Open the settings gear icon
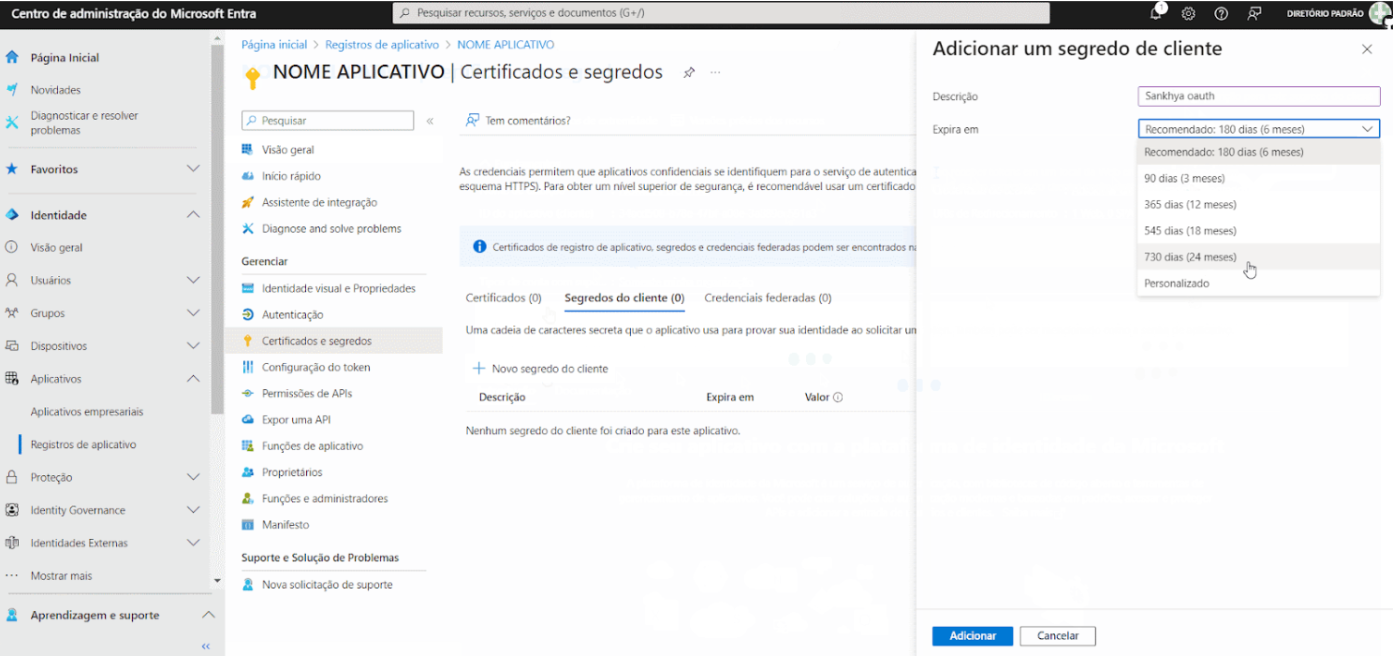 click(1188, 14)
